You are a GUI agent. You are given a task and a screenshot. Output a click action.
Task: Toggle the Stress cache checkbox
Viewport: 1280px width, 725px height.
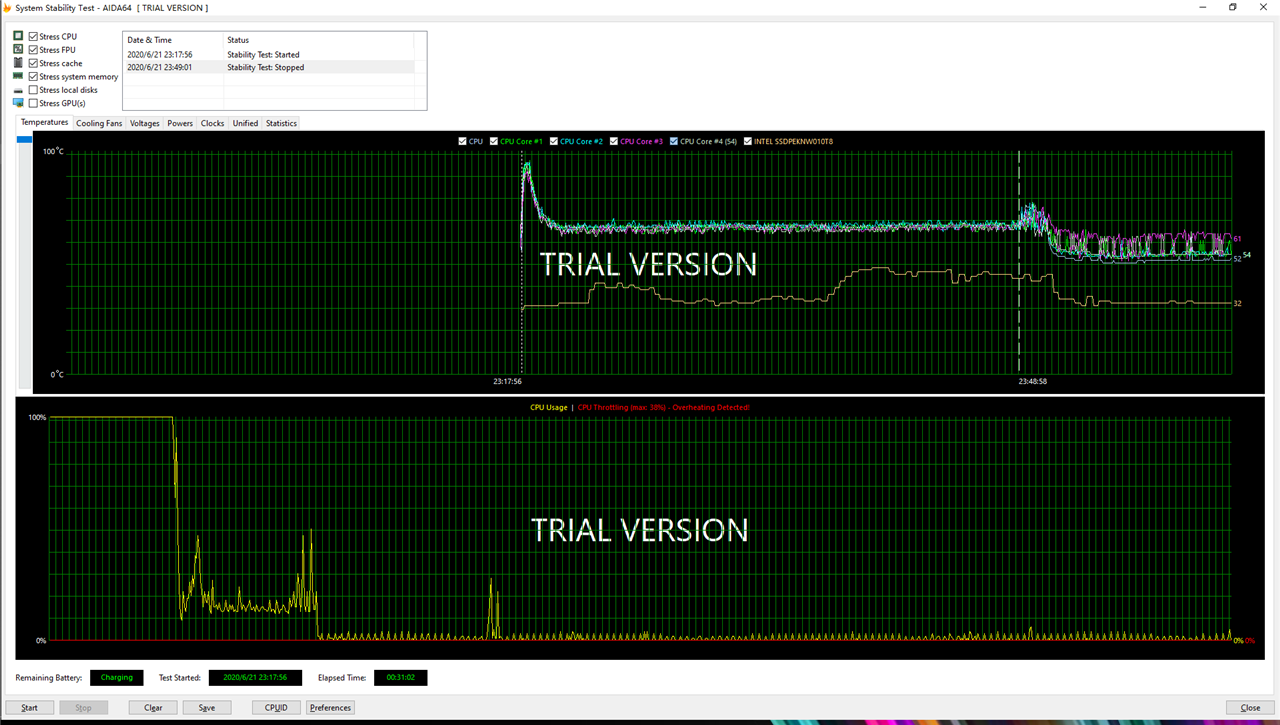tap(33, 63)
